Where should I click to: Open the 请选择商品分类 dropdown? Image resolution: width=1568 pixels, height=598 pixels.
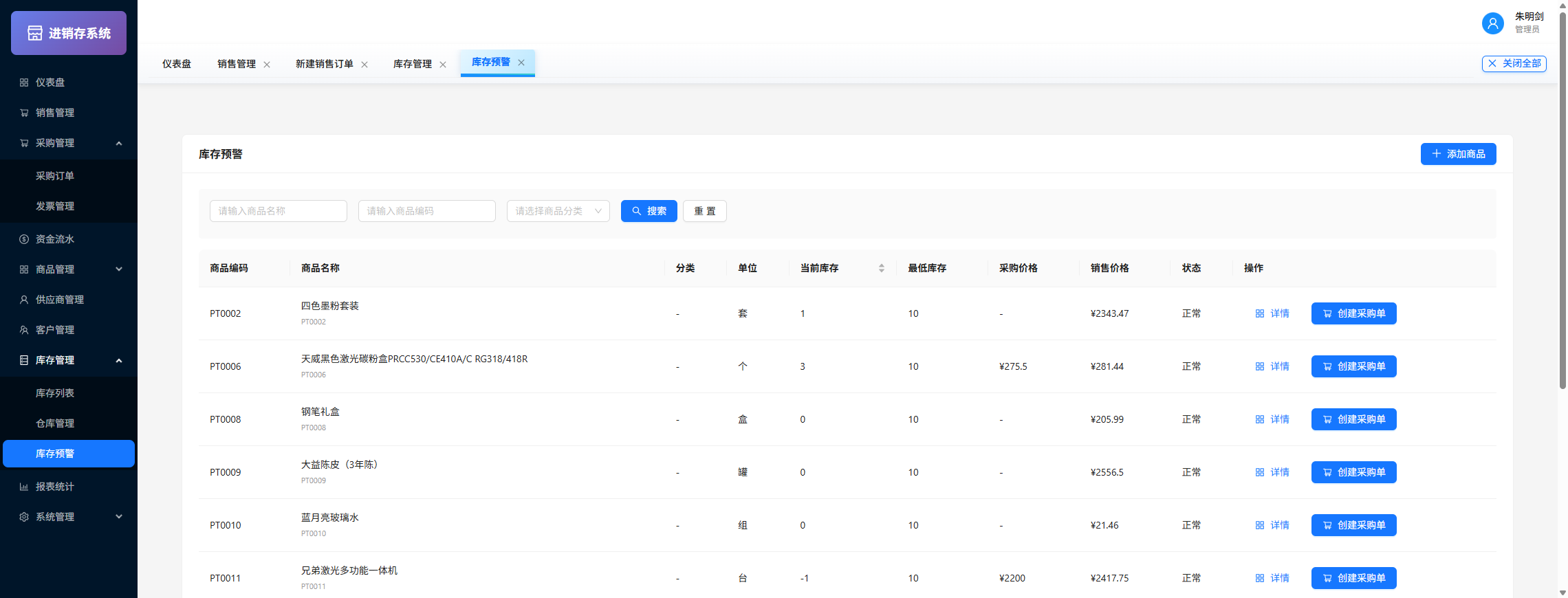(x=558, y=211)
